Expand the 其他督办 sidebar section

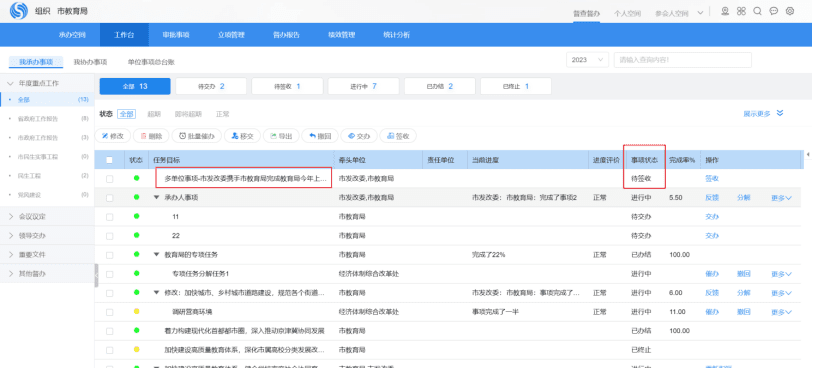tap(10, 273)
